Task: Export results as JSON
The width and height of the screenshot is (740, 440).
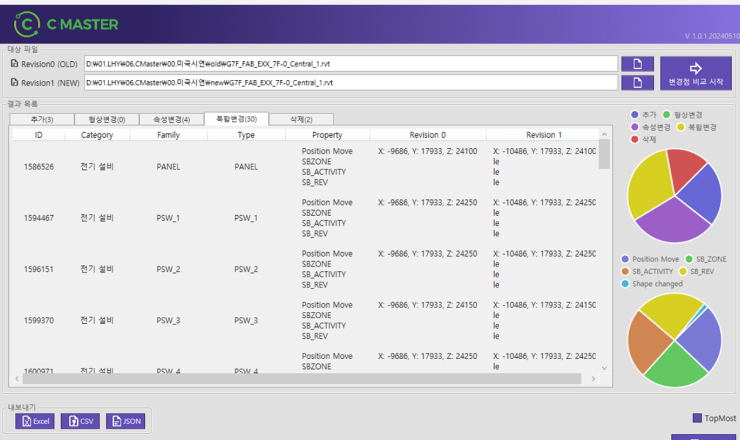Action: click(125, 421)
